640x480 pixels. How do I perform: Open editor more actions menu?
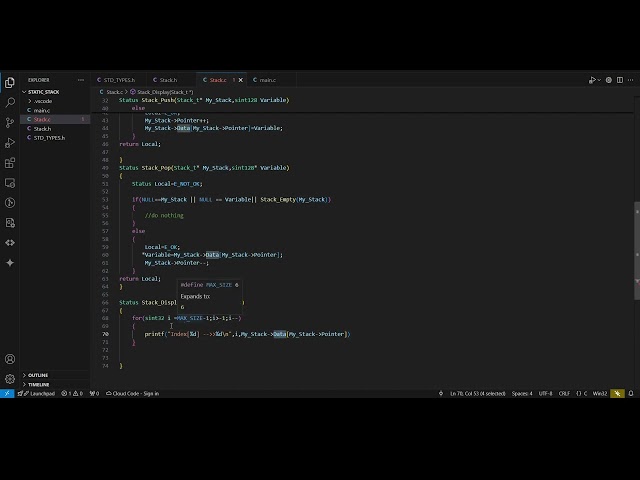click(631, 80)
